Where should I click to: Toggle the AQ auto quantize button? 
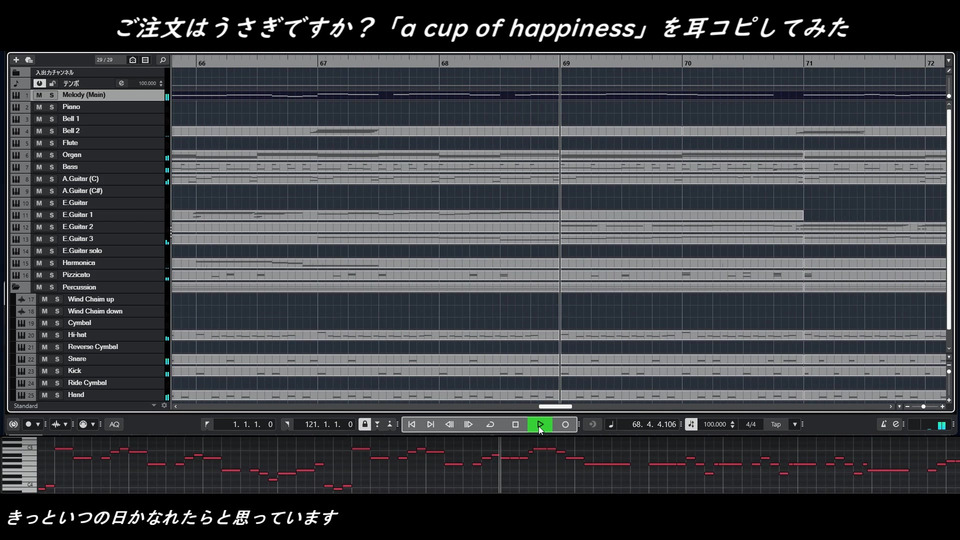[114, 424]
